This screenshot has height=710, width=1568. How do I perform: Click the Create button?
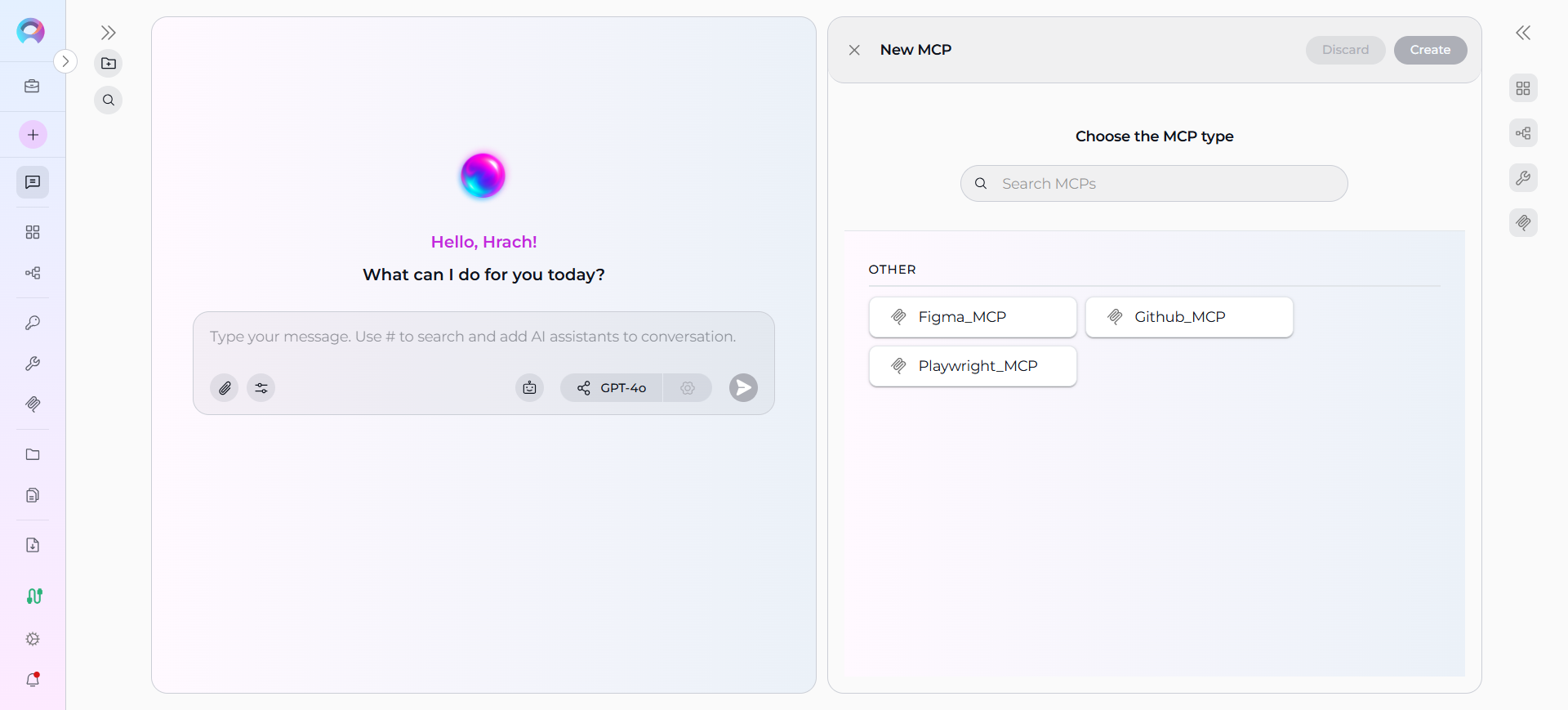1430,50
